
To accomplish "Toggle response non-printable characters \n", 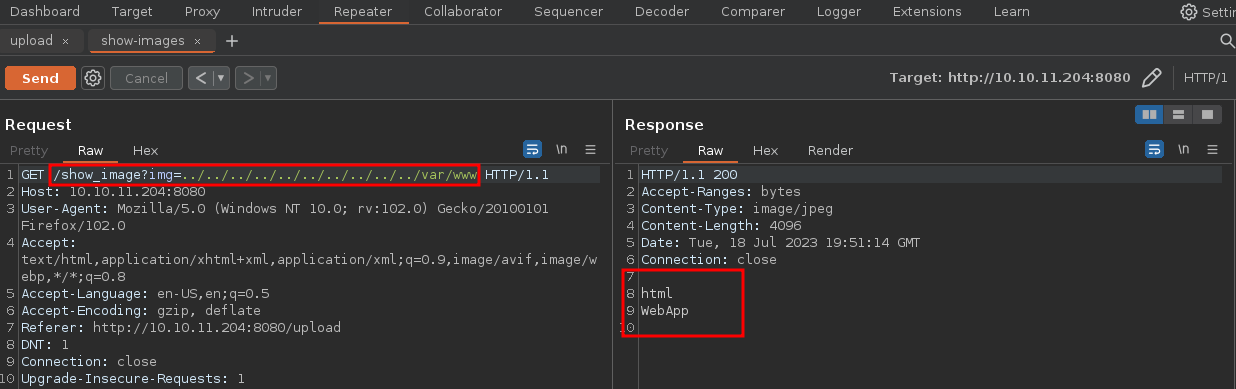I will click(x=1183, y=150).
